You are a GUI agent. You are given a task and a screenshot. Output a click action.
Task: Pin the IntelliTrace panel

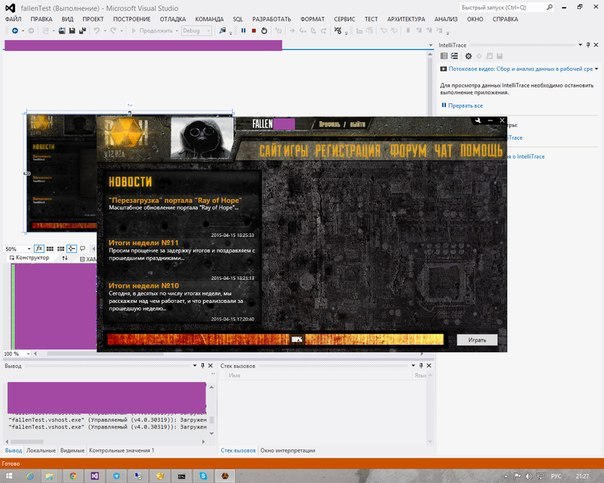588,45
